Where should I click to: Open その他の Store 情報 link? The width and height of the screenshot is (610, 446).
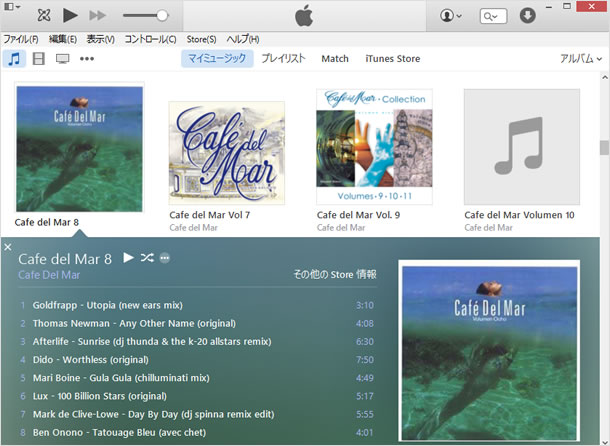tap(335, 274)
